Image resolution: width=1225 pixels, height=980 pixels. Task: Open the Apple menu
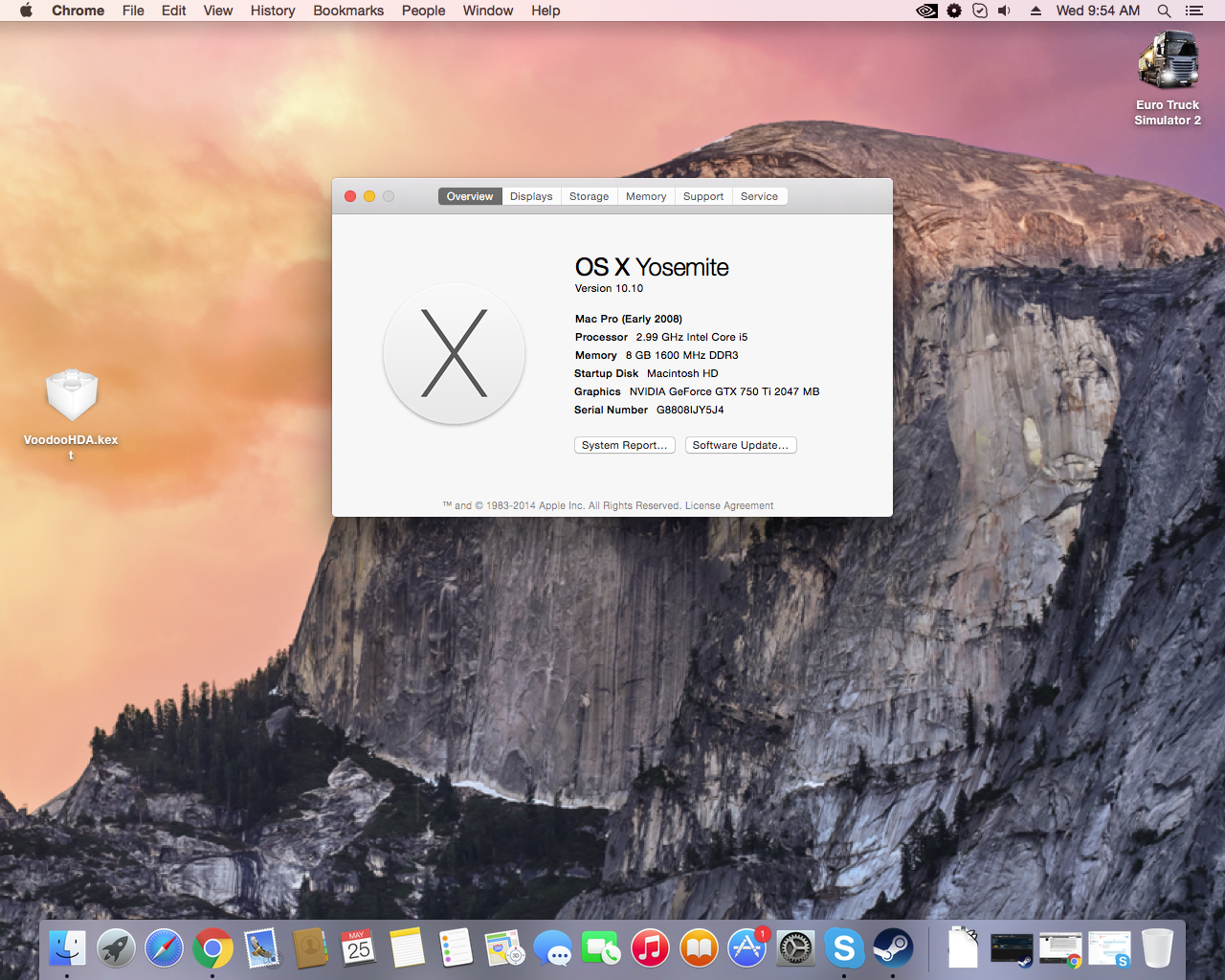(x=26, y=11)
